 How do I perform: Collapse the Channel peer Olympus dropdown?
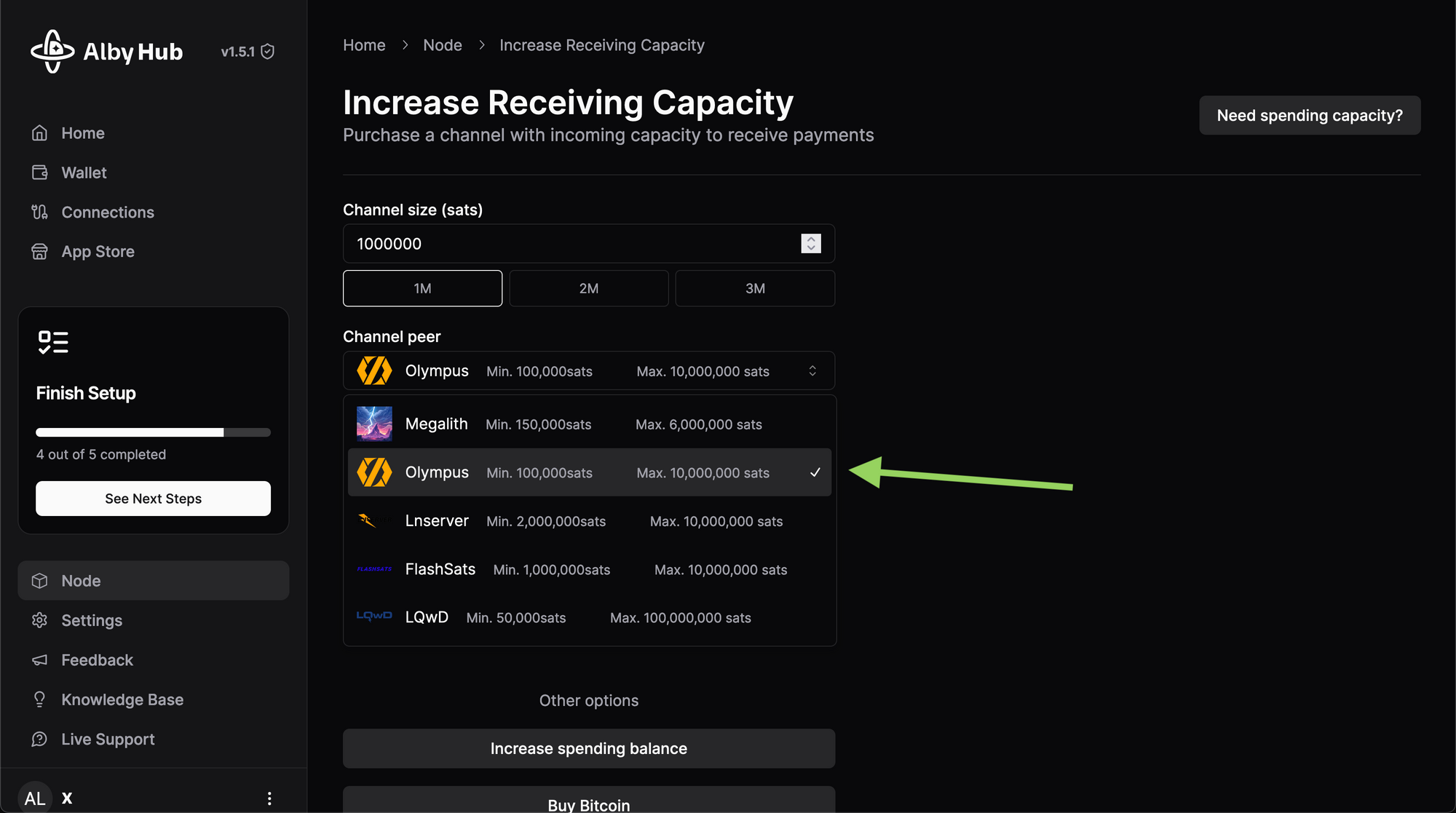click(x=588, y=371)
